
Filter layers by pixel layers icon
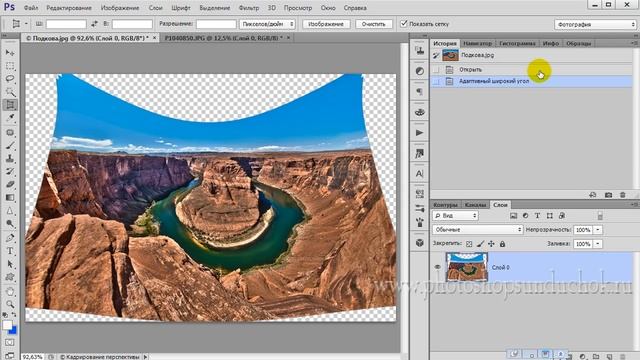[x=513, y=216]
